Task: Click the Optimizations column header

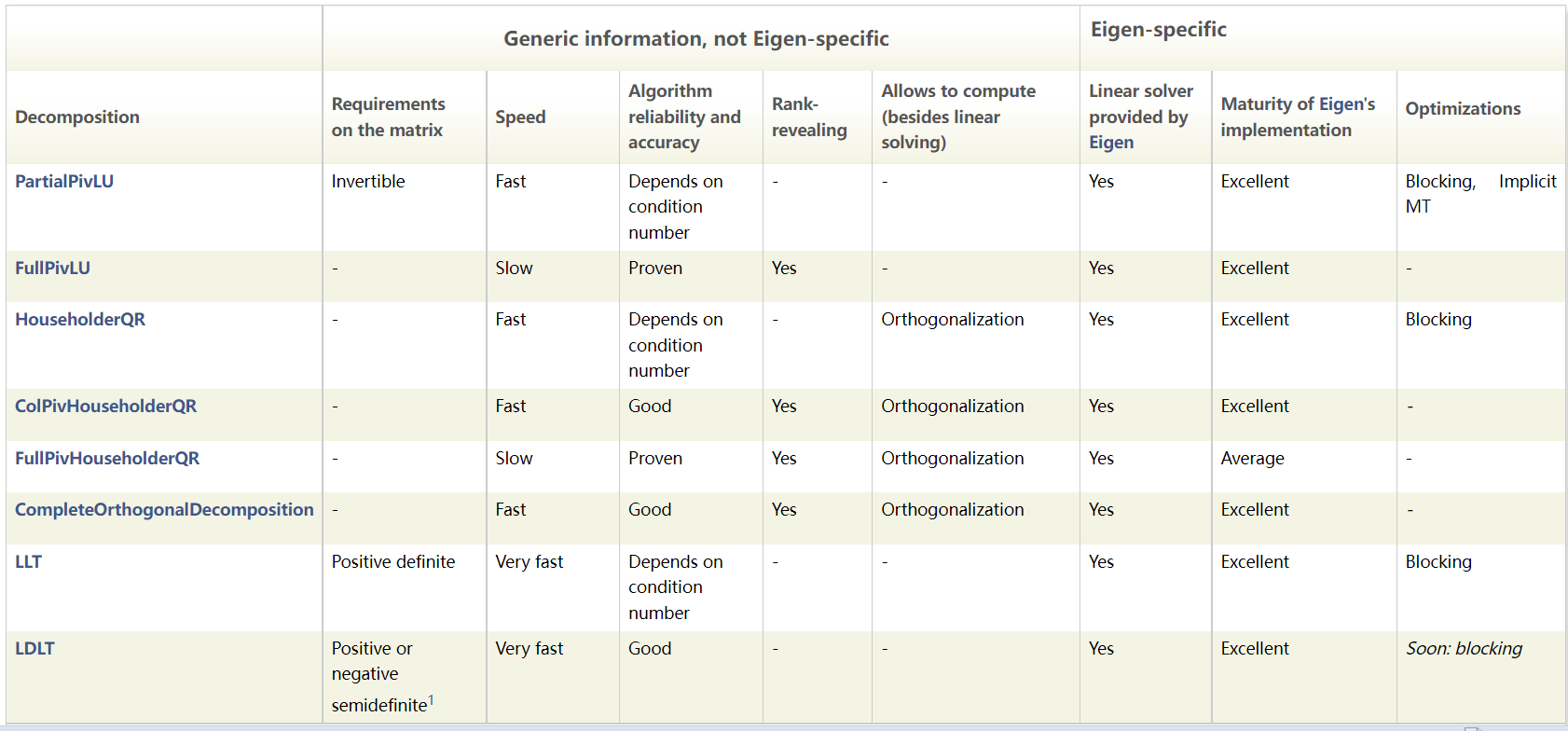Action: 1463,108
